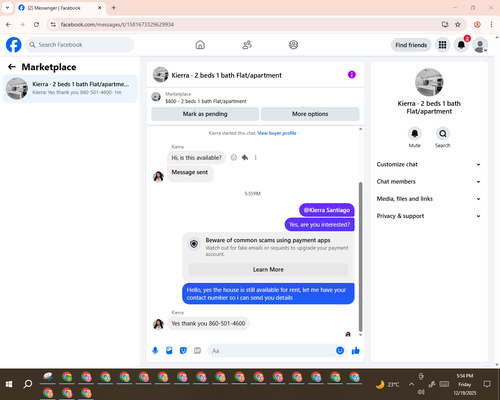Open the Groups icon in top navigation

293,45
